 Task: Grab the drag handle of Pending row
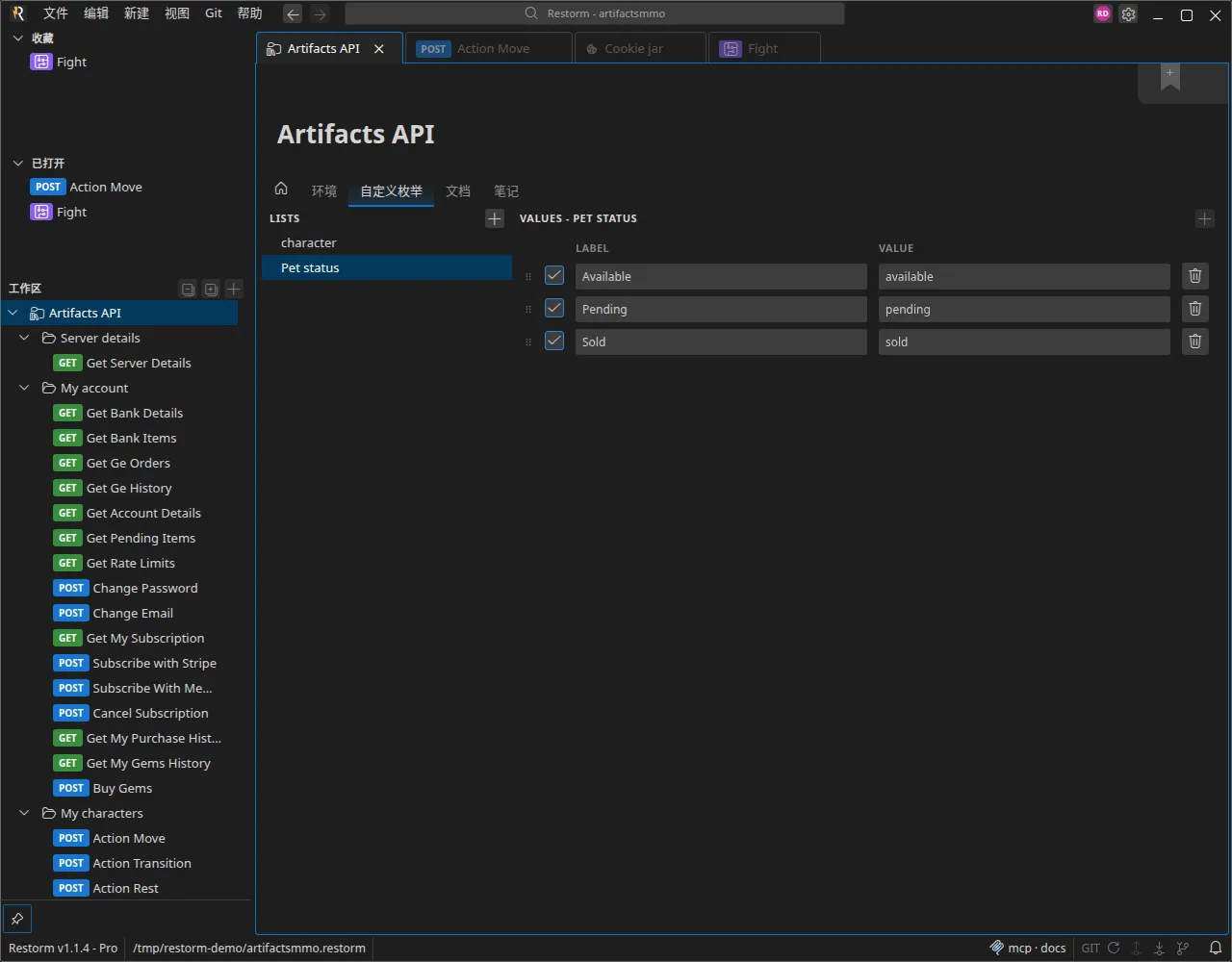pos(528,310)
